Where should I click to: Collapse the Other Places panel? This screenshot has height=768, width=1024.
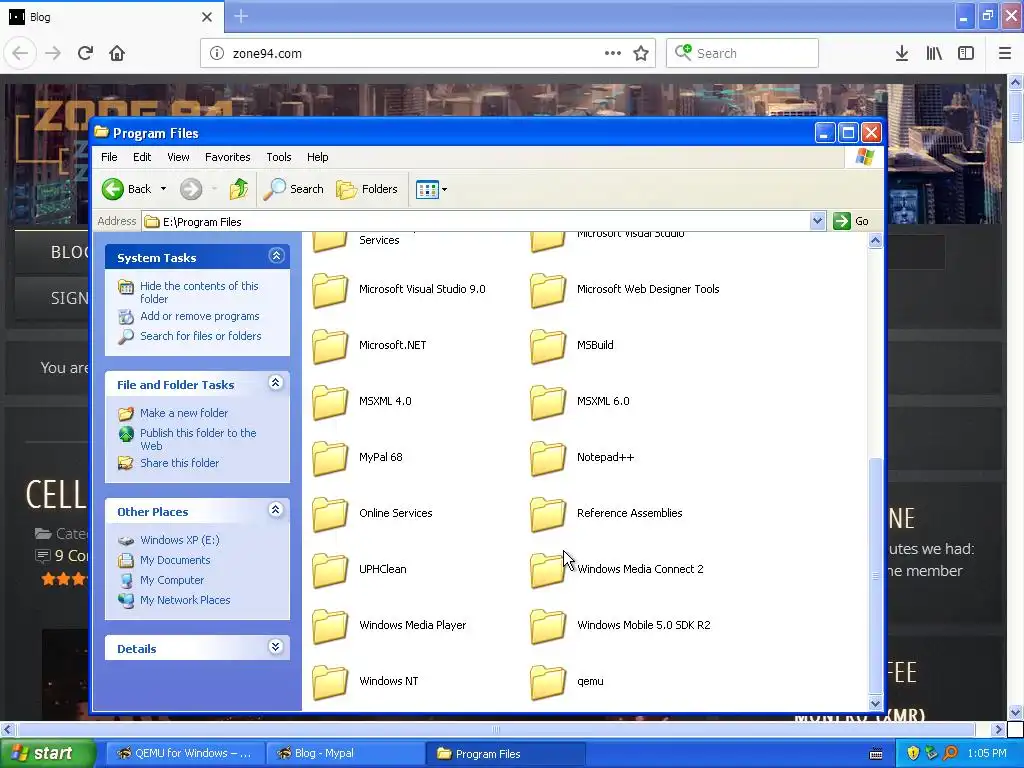click(x=276, y=509)
